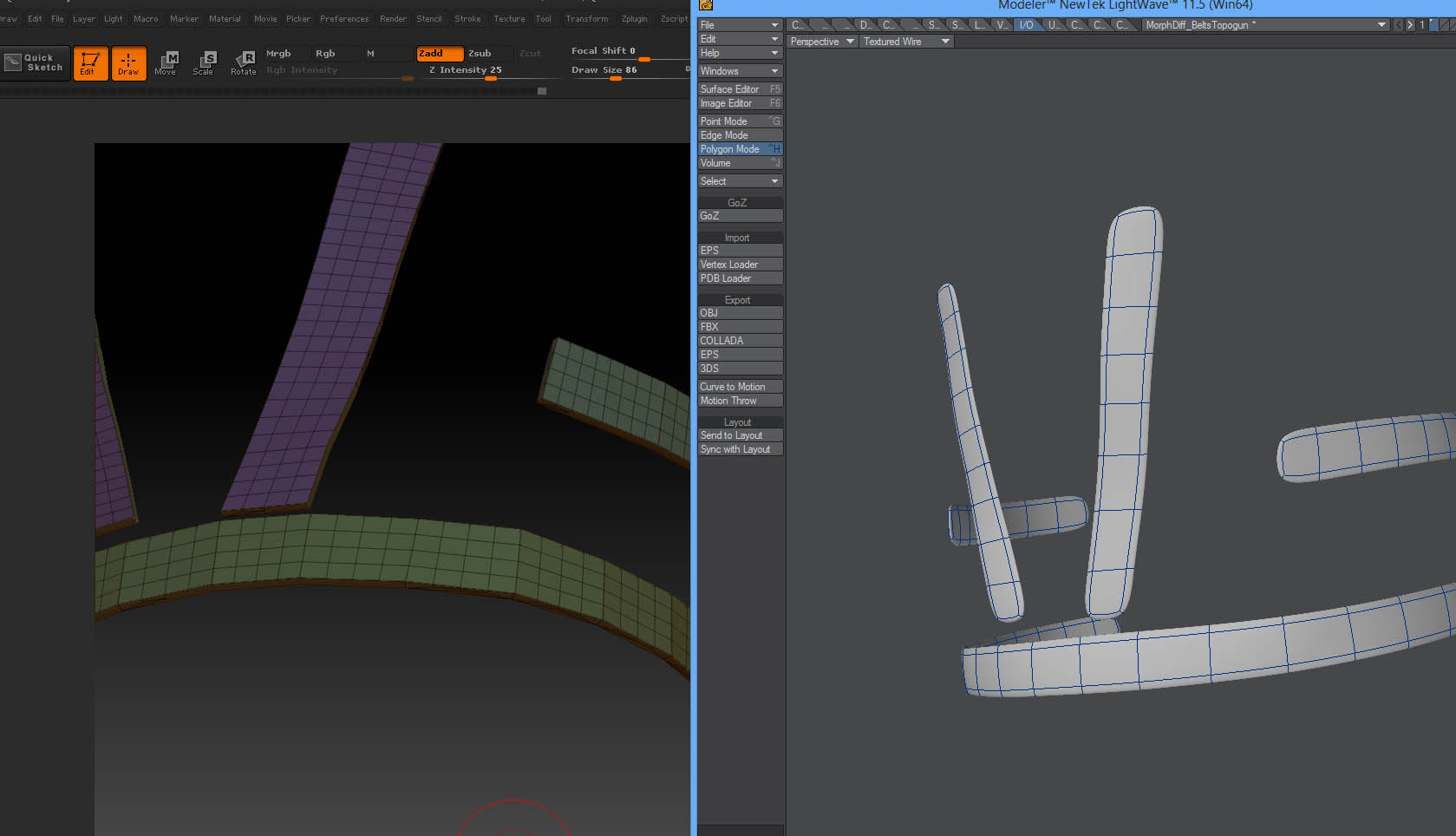Viewport: 1456px width, 836px height.
Task: Switch to Point Mode in Modeler
Action: click(x=740, y=121)
